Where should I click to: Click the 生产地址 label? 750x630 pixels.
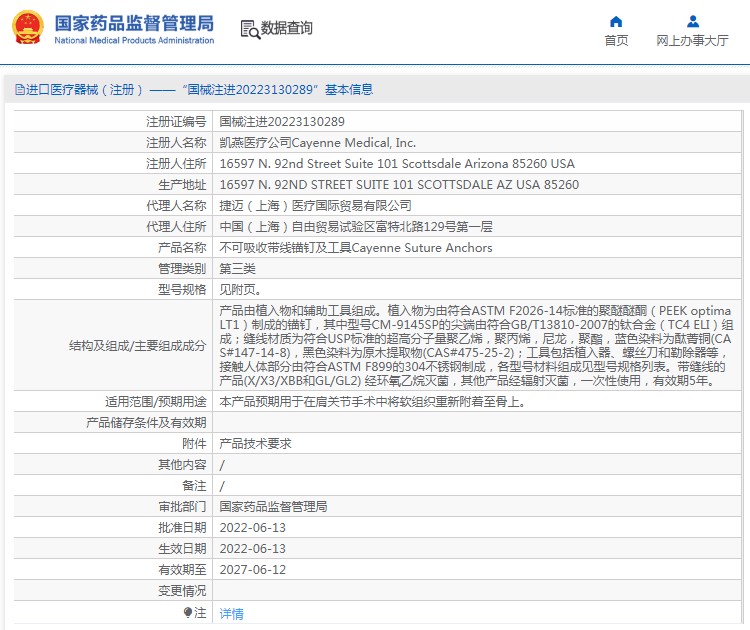click(182, 185)
